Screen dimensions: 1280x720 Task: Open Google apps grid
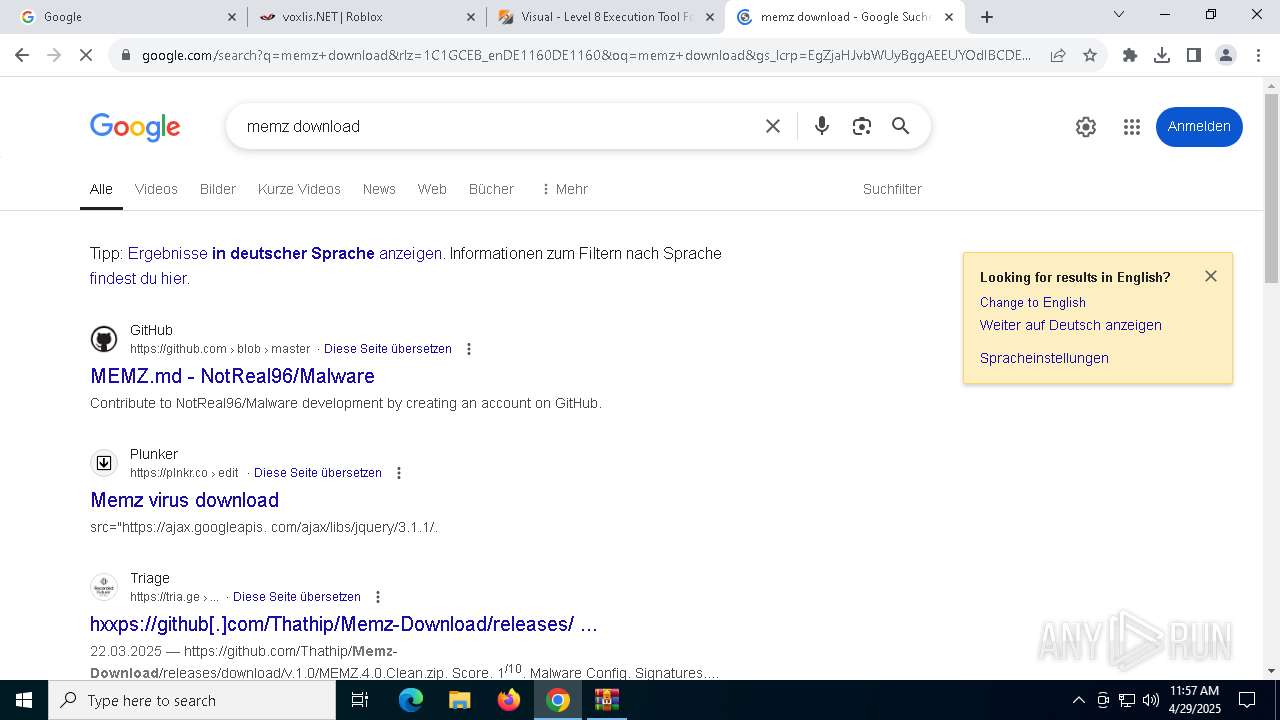coord(1132,127)
